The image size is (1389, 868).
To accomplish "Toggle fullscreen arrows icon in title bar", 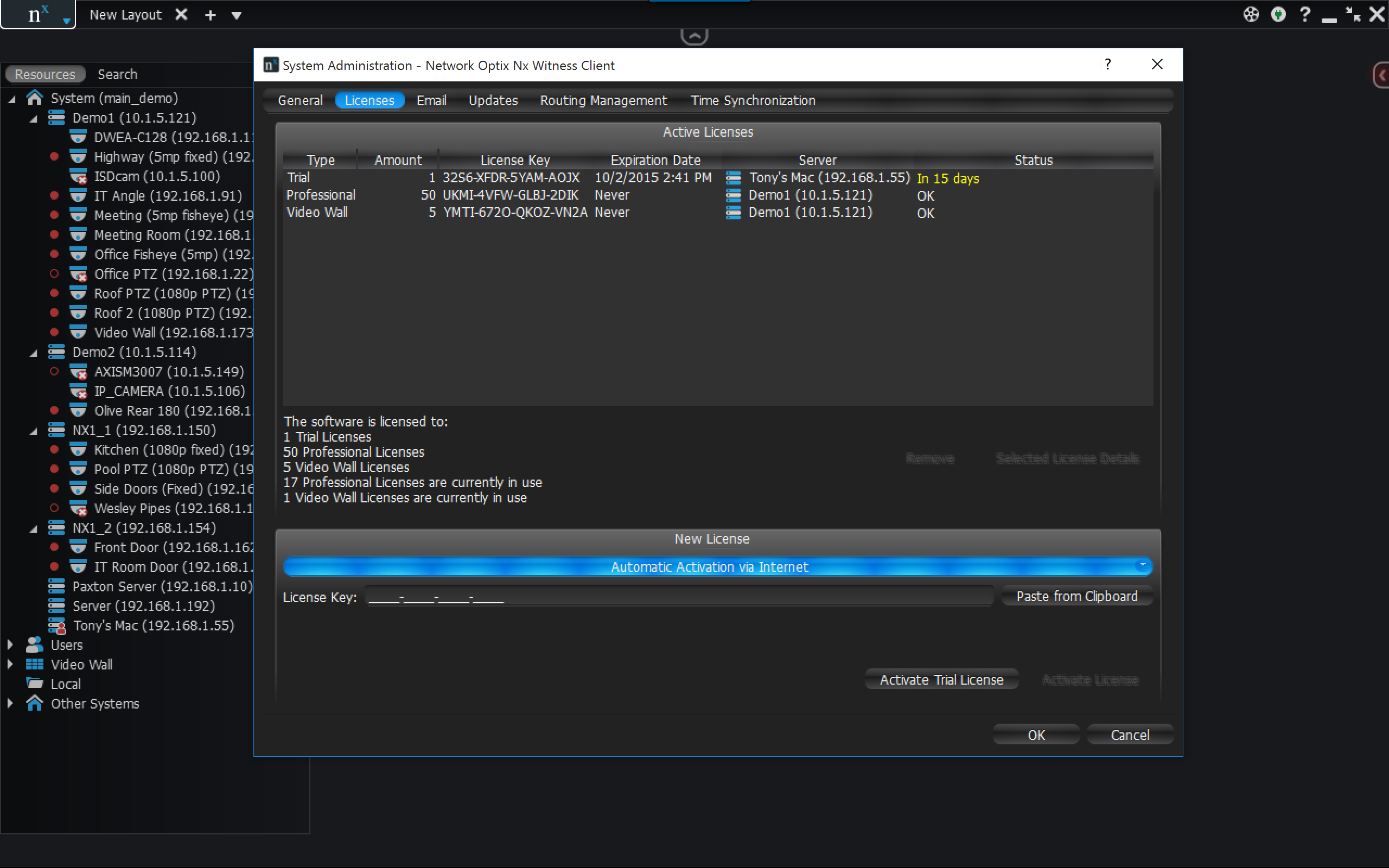I will (x=1353, y=14).
